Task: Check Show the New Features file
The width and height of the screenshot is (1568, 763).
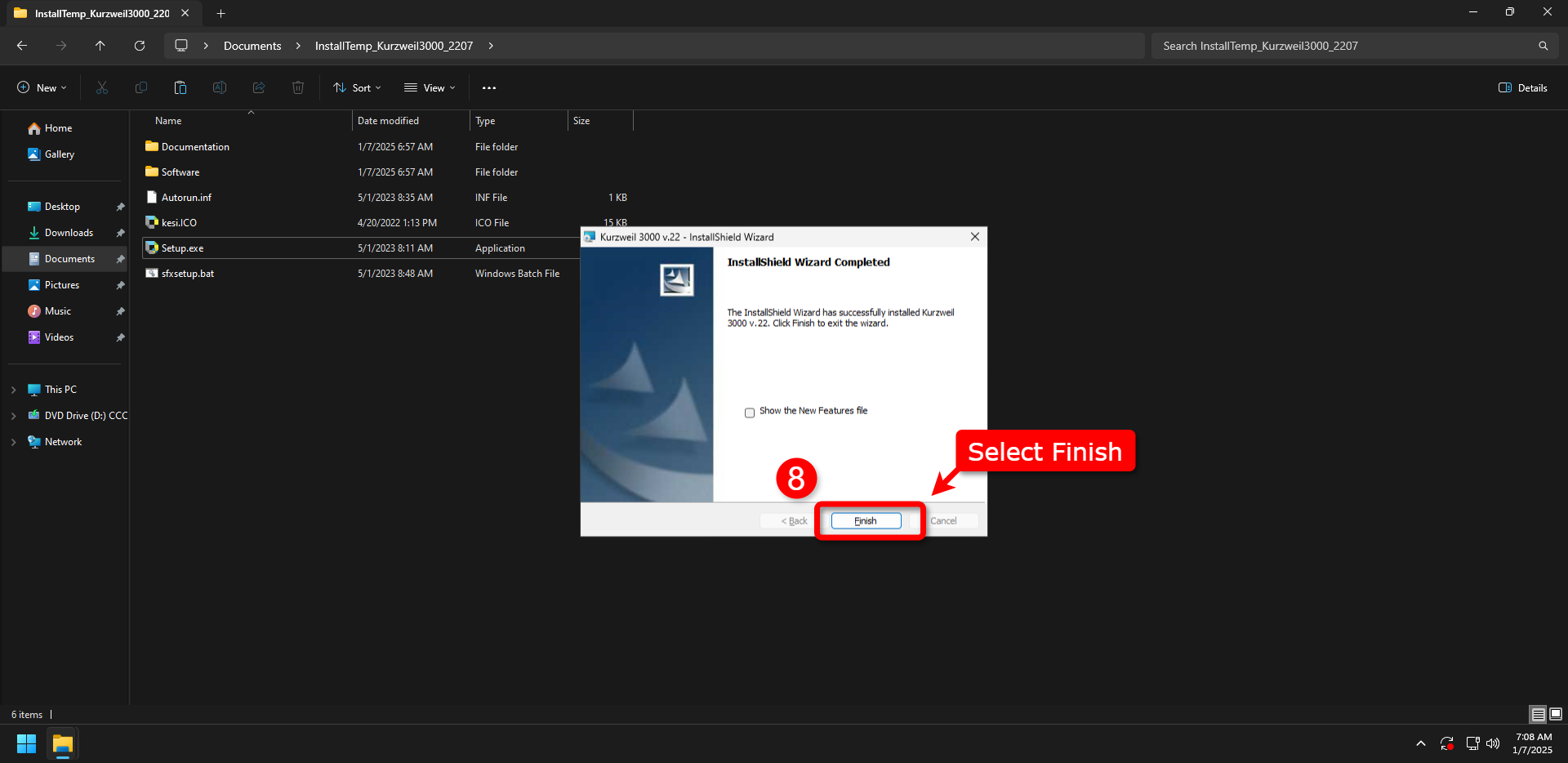Action: [x=750, y=413]
